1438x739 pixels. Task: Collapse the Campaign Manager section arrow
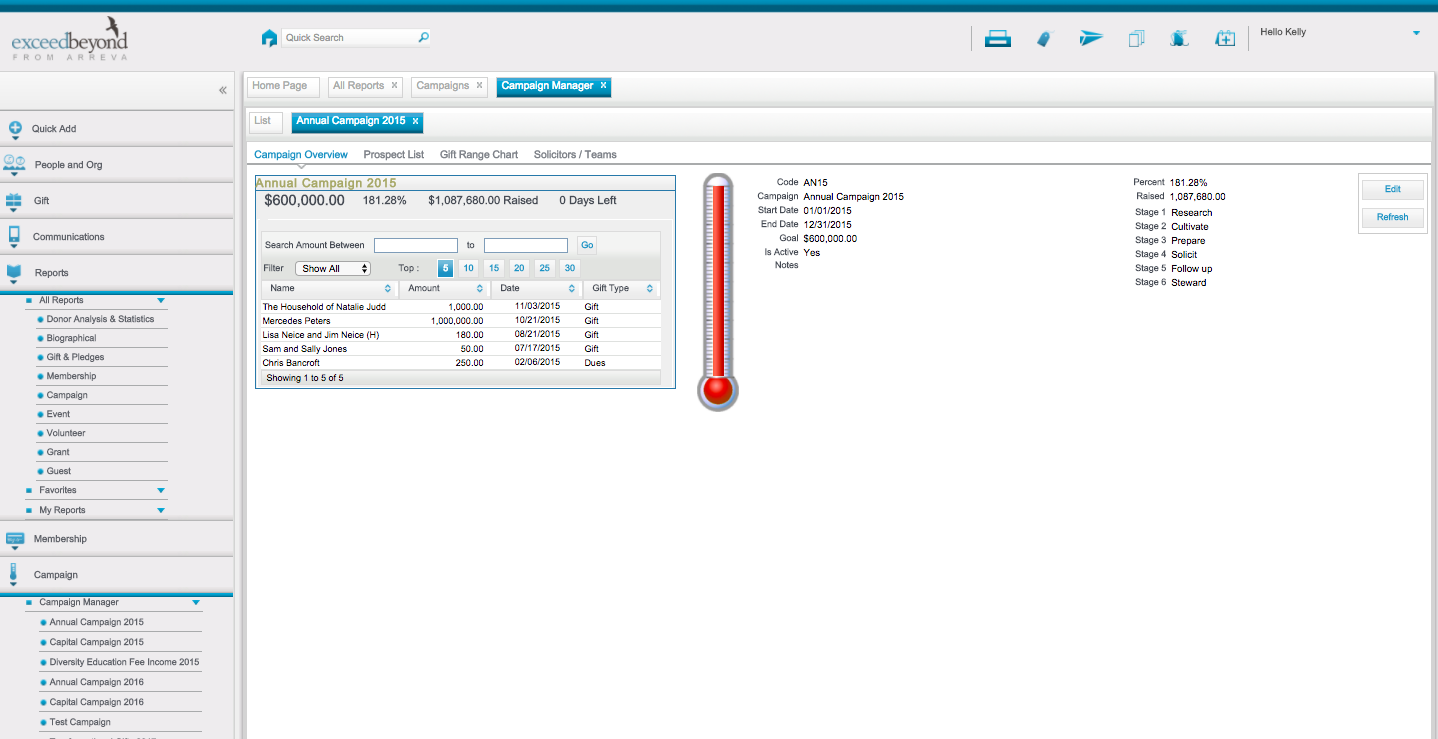tap(196, 603)
